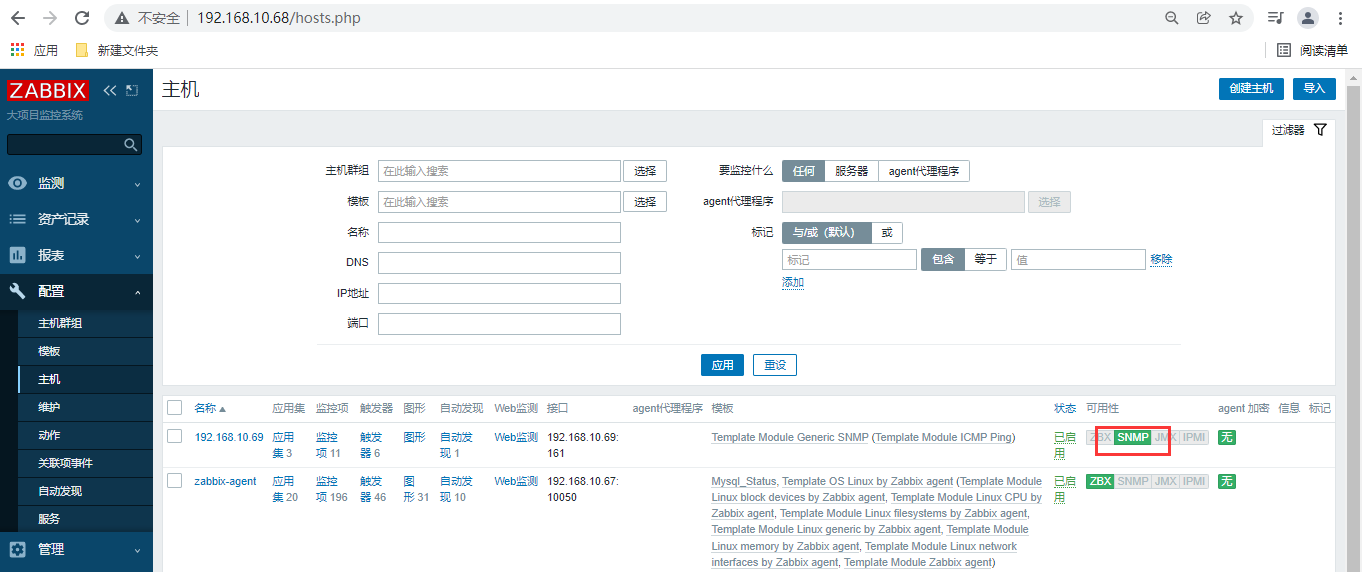Open the 新建文件夹 bookmark folder
This screenshot has height=572, width=1362.
coord(117,50)
